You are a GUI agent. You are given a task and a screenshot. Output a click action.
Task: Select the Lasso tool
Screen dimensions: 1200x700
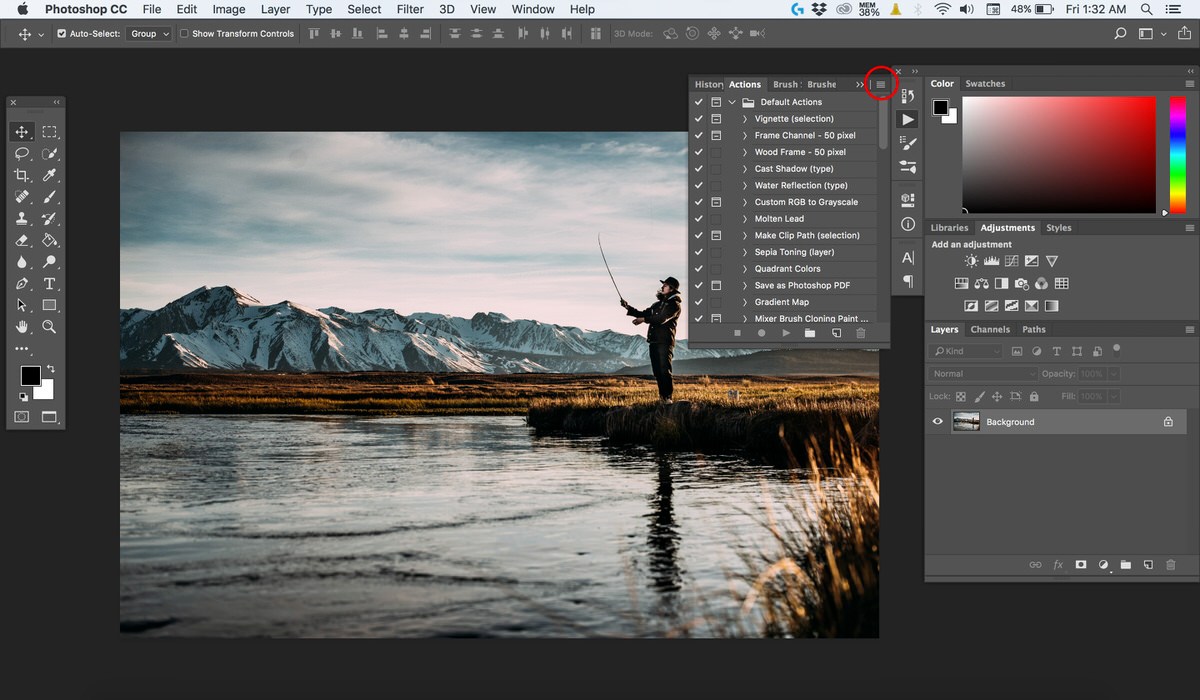click(x=22, y=154)
